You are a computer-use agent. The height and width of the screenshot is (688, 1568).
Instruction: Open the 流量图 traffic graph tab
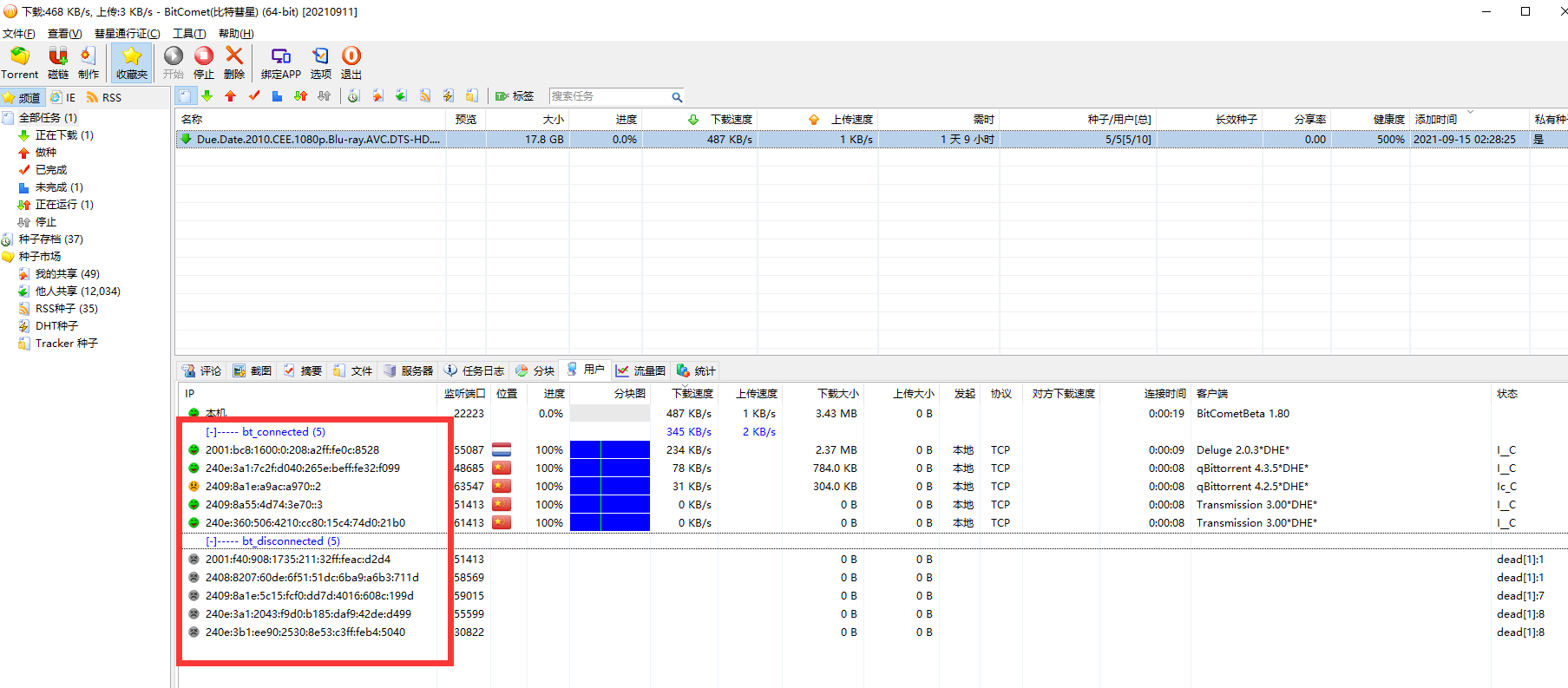click(x=640, y=371)
